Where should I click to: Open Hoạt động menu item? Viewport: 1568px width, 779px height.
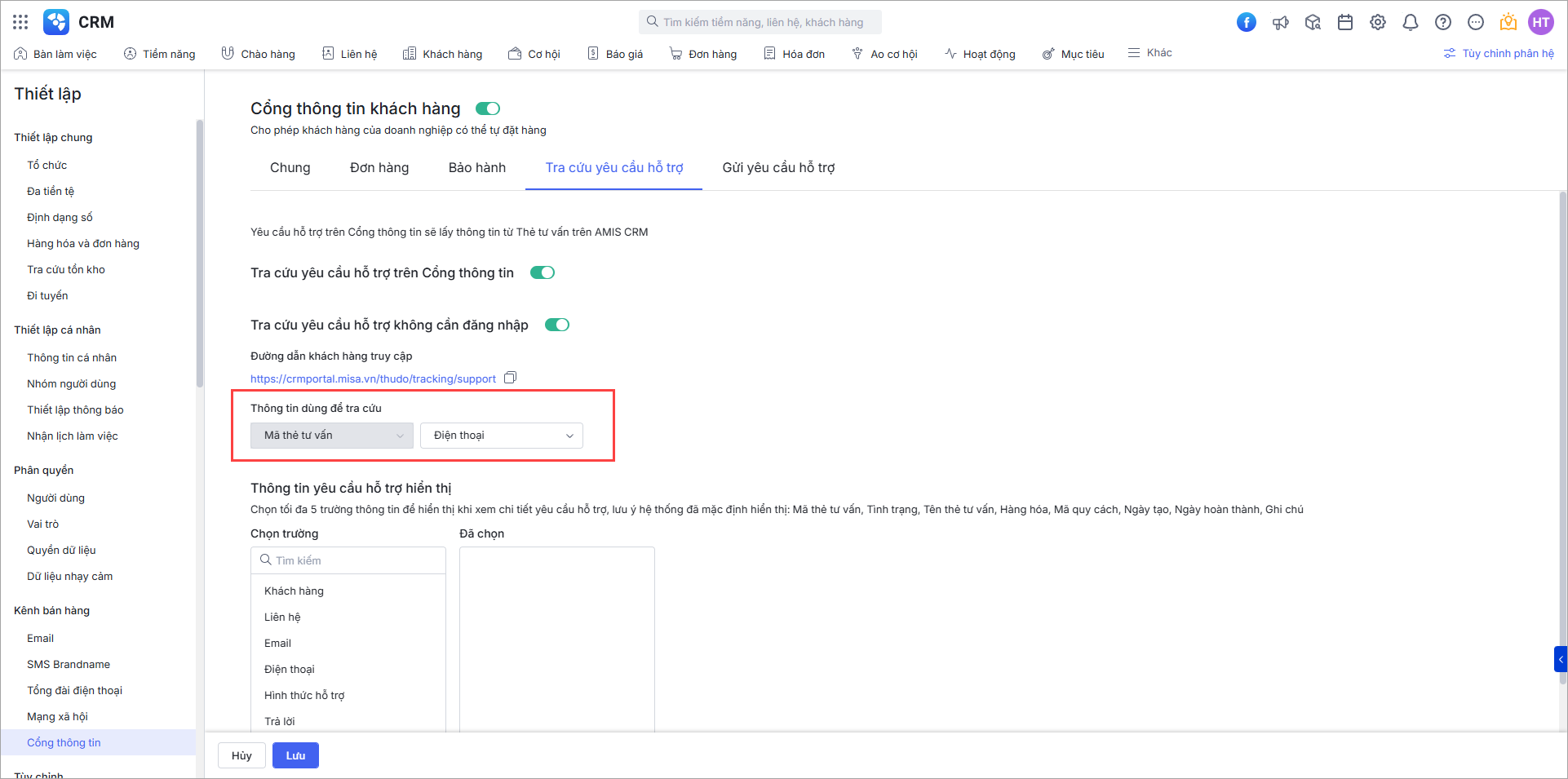click(x=980, y=54)
